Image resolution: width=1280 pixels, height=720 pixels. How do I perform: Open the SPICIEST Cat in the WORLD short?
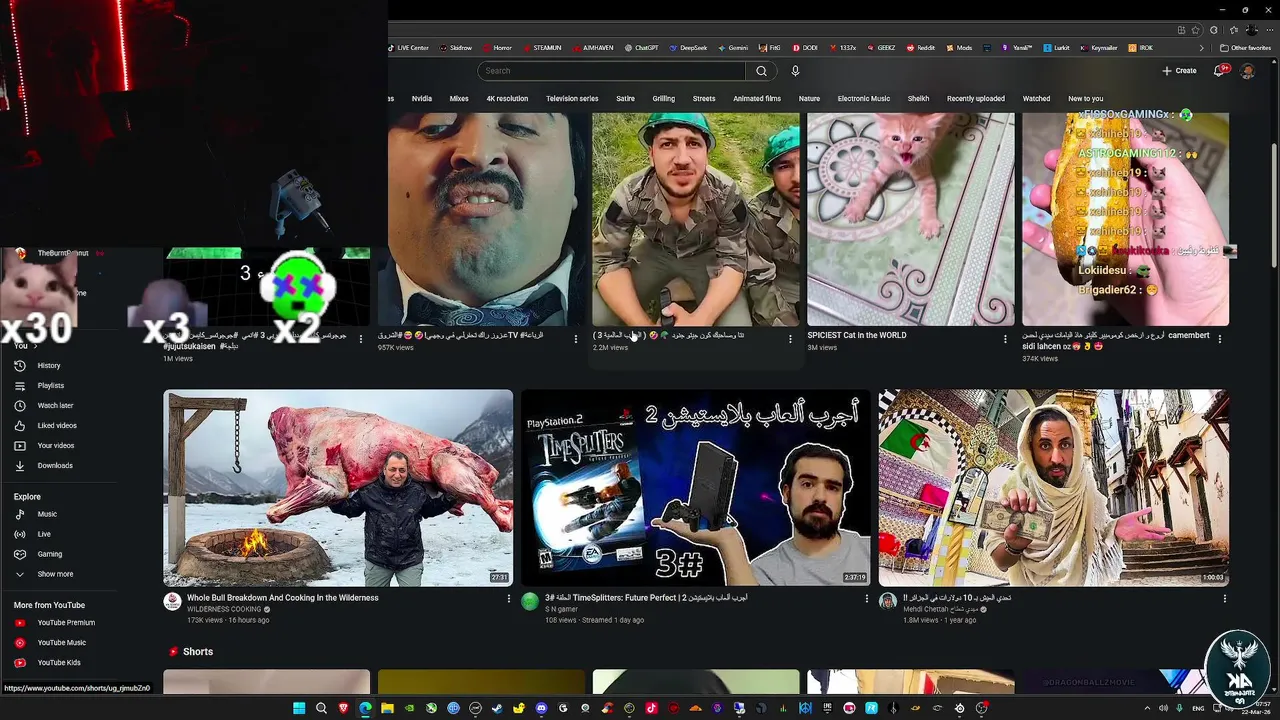coord(910,219)
